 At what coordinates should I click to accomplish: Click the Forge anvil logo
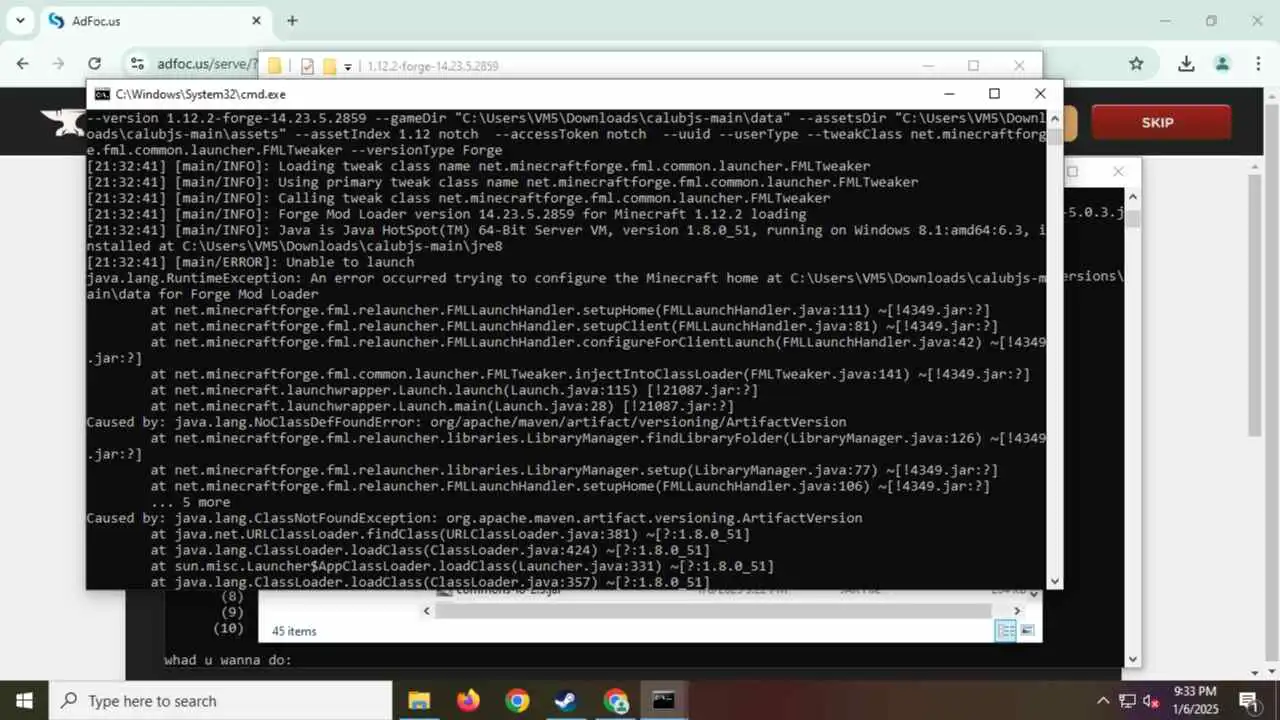pos(62,122)
